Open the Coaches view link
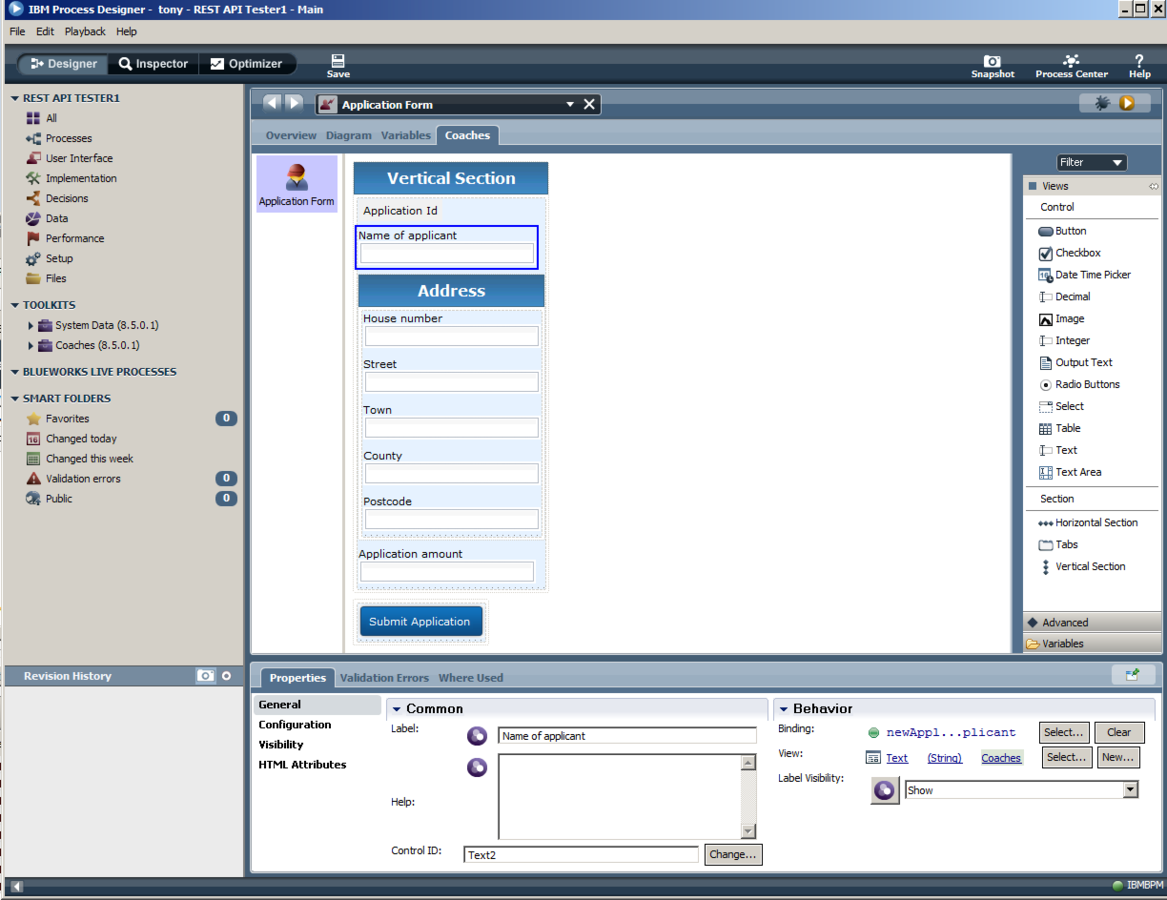 (1000, 758)
